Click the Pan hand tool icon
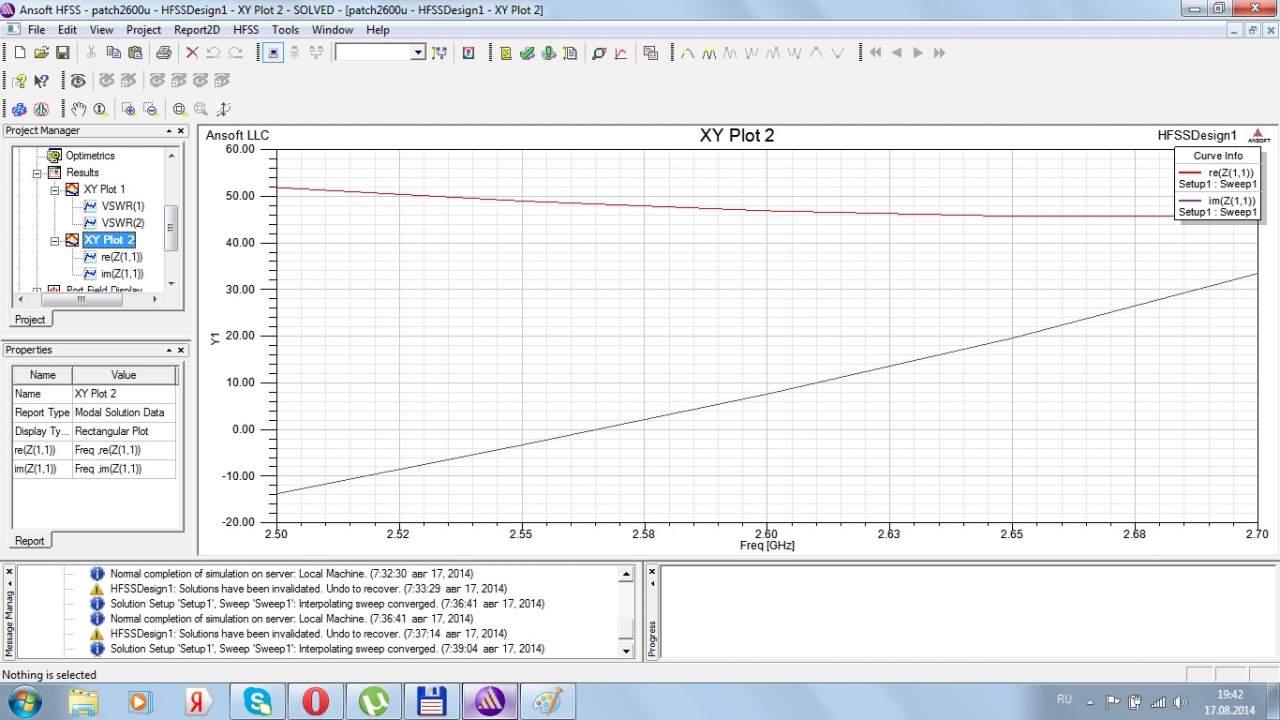Screen dimensions: 1280x720 click(78, 109)
